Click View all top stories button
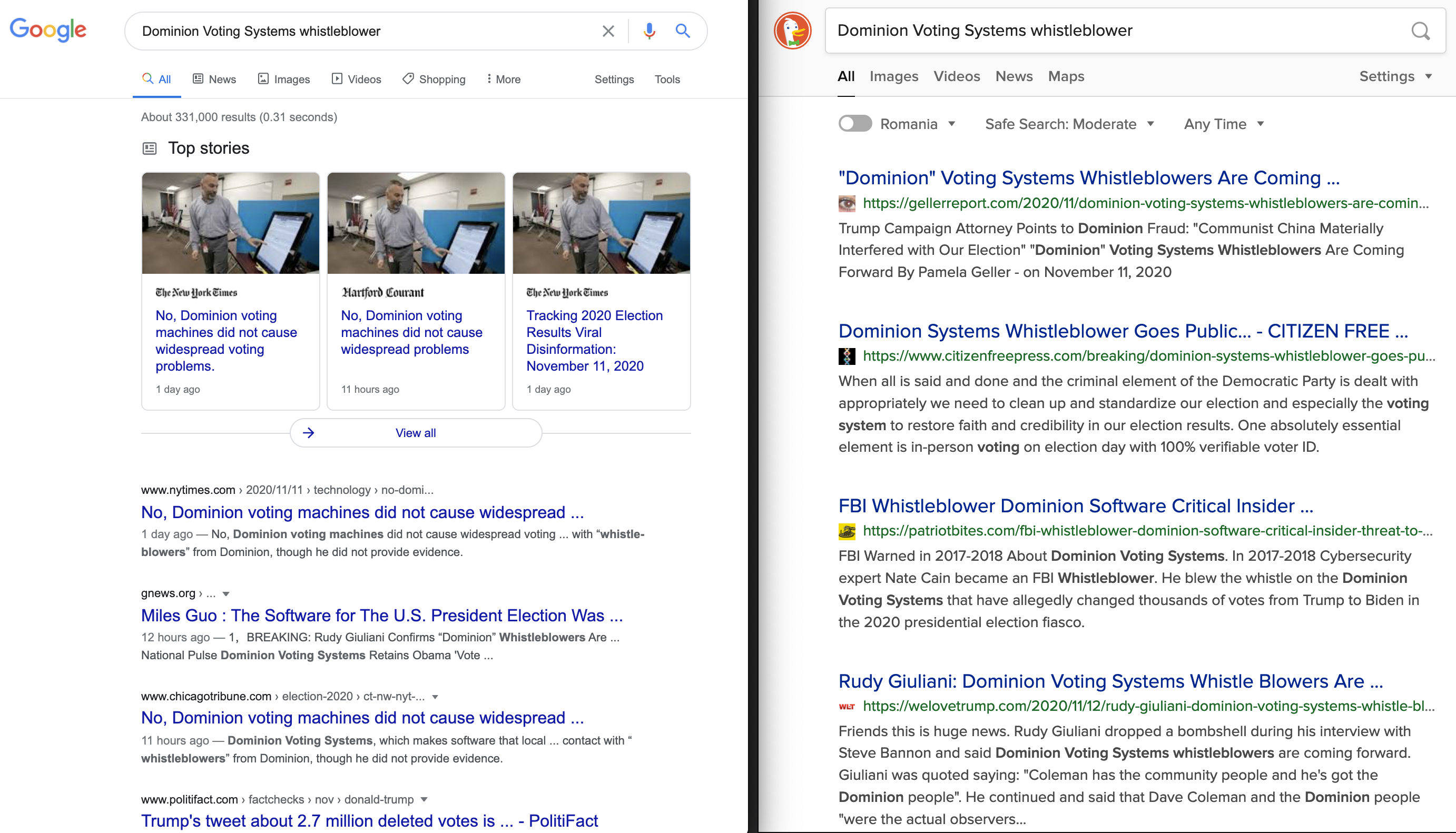This screenshot has width=1456, height=833. point(416,433)
